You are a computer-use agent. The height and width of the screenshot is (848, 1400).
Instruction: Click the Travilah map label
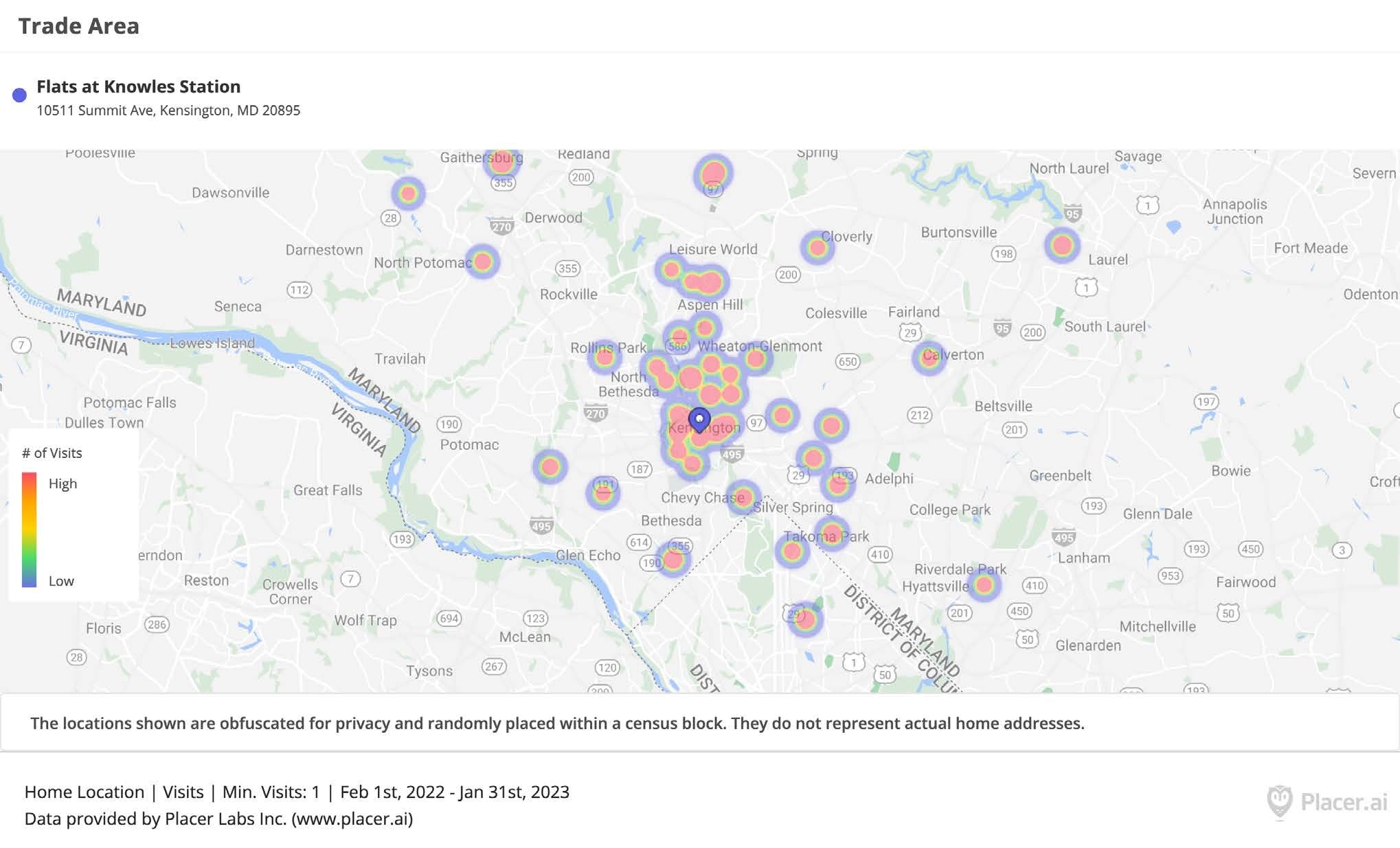point(400,358)
